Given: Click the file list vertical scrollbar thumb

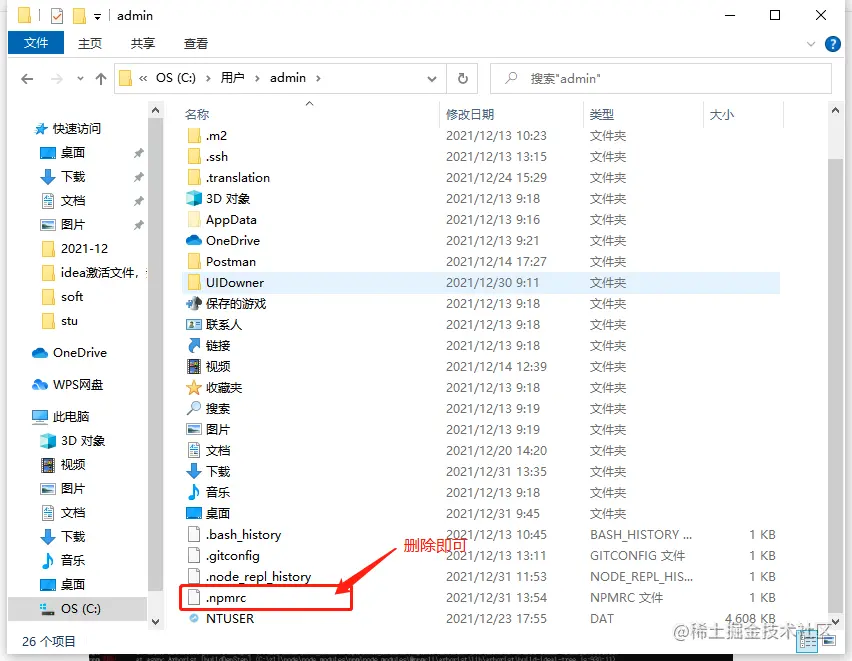Looking at the screenshot, I should coord(836,386).
